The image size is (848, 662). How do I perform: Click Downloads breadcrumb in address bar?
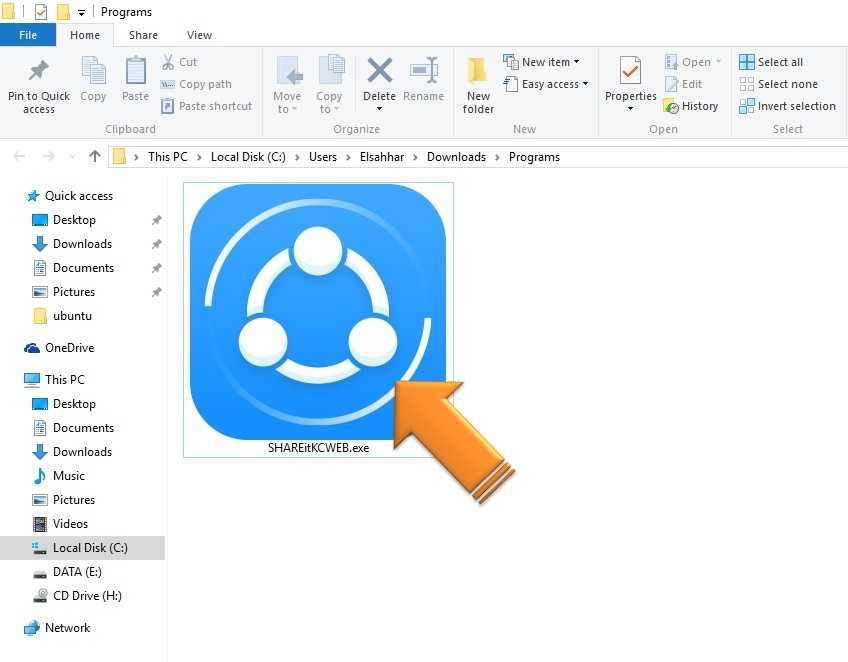[456, 157]
